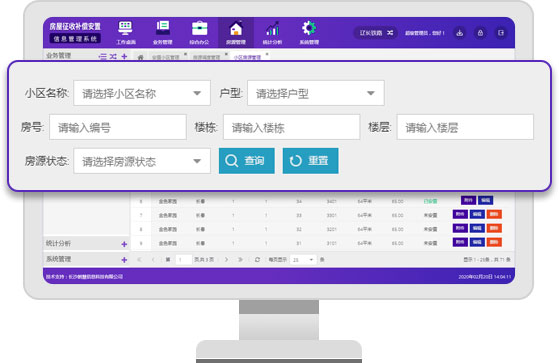Switch to the first tab after home icon
The height and width of the screenshot is (363, 559).
(165, 57)
